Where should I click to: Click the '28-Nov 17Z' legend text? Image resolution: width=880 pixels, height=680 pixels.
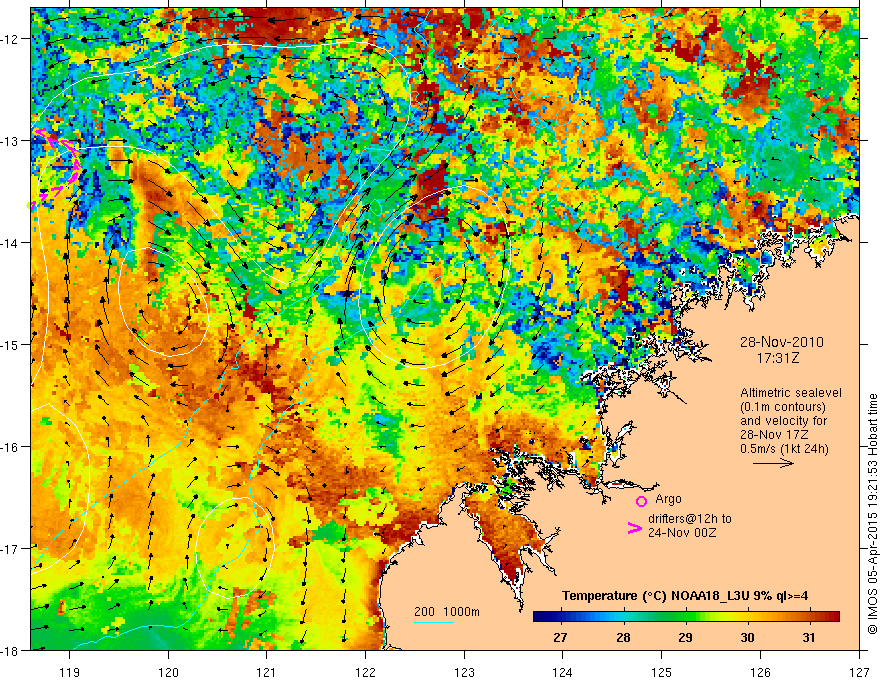[774, 434]
